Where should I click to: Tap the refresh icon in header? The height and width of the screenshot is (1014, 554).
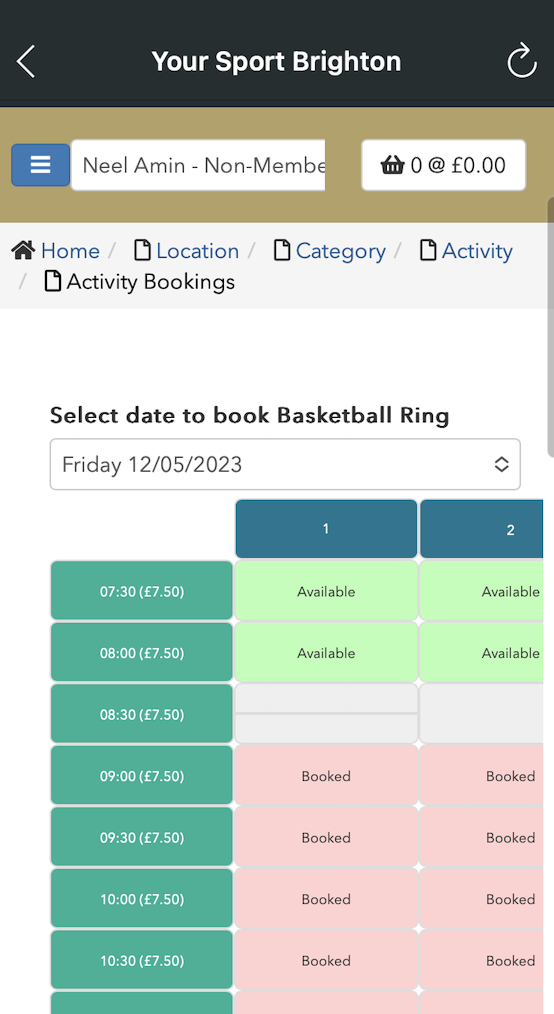[522, 61]
